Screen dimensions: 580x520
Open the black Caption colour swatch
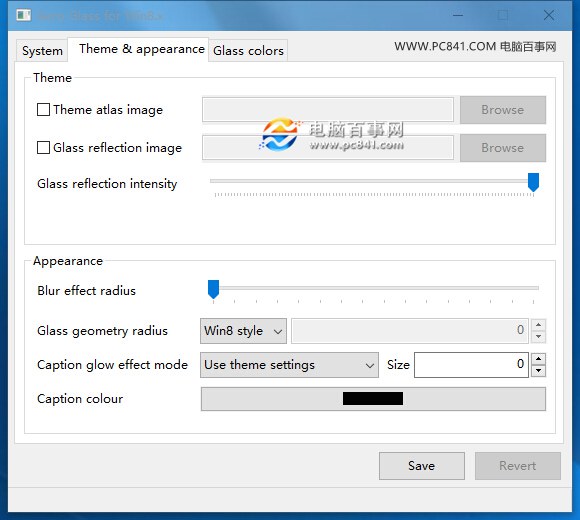pos(373,399)
